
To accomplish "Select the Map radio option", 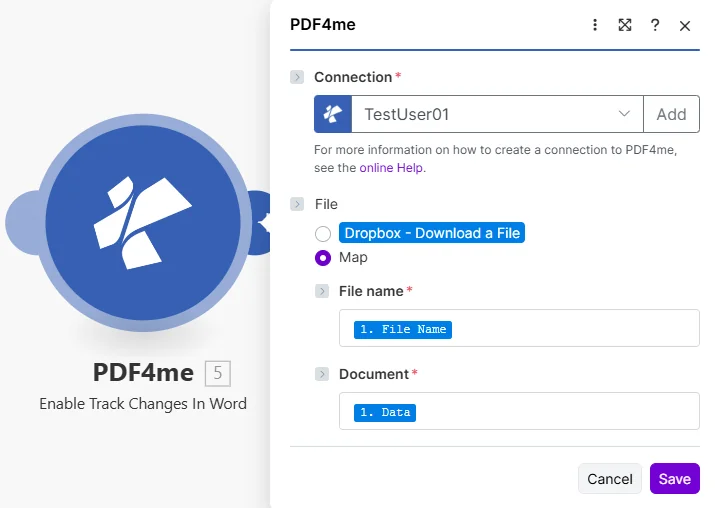I will 323,258.
